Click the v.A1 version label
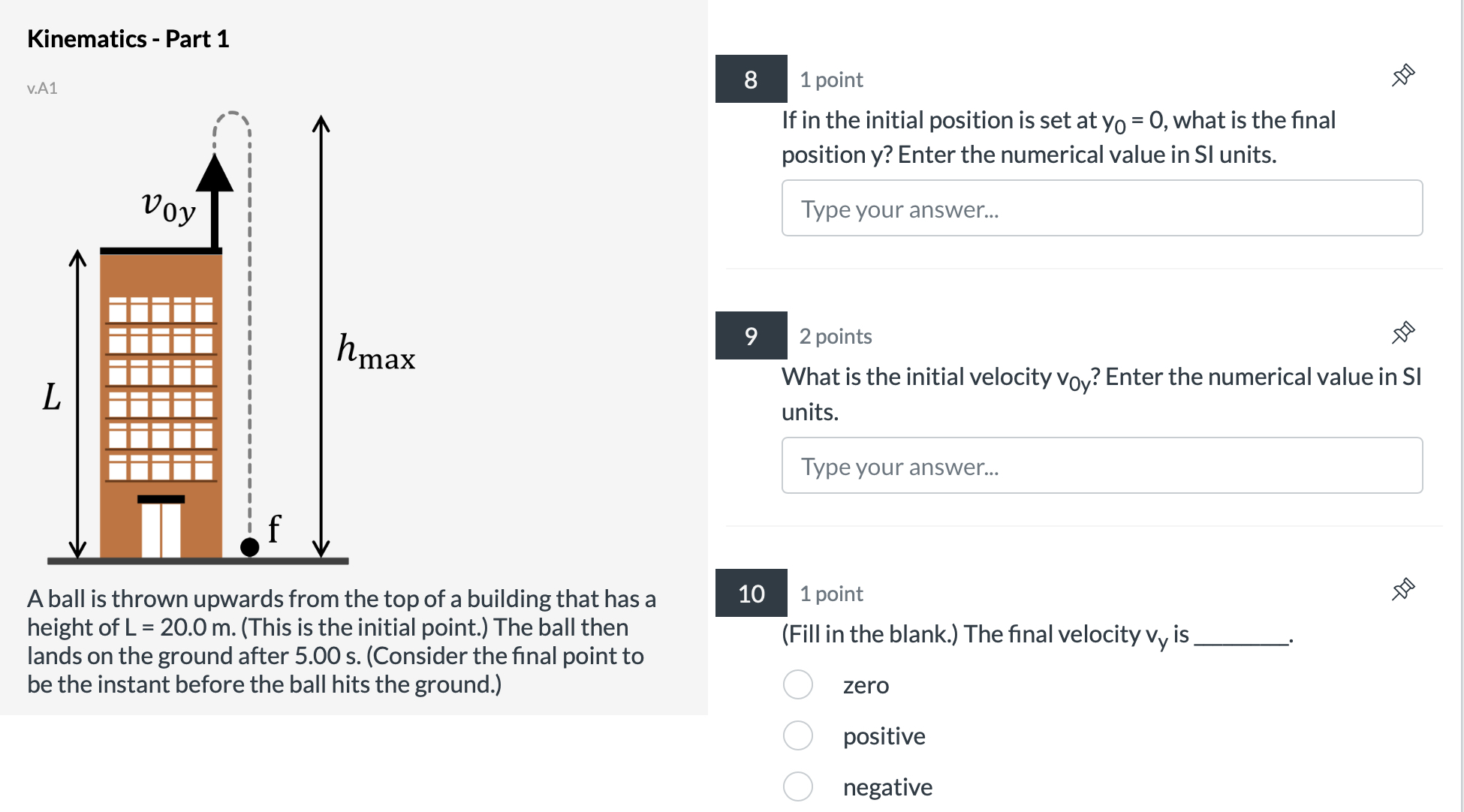 pos(42,89)
